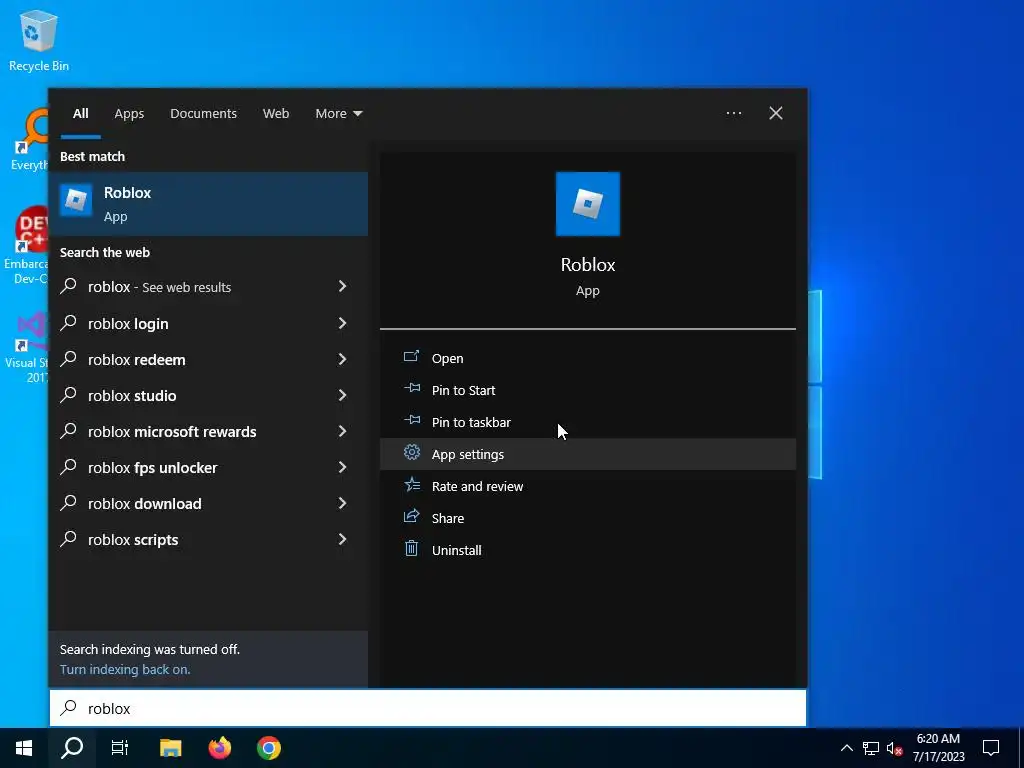The height and width of the screenshot is (768, 1024).
Task: Open Task View on taskbar
Action: [120, 748]
